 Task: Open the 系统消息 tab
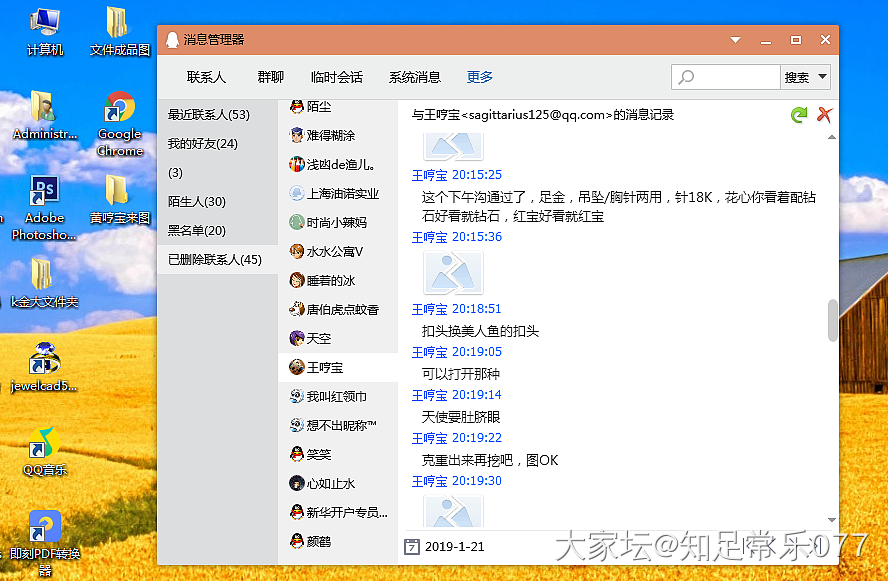(x=414, y=77)
